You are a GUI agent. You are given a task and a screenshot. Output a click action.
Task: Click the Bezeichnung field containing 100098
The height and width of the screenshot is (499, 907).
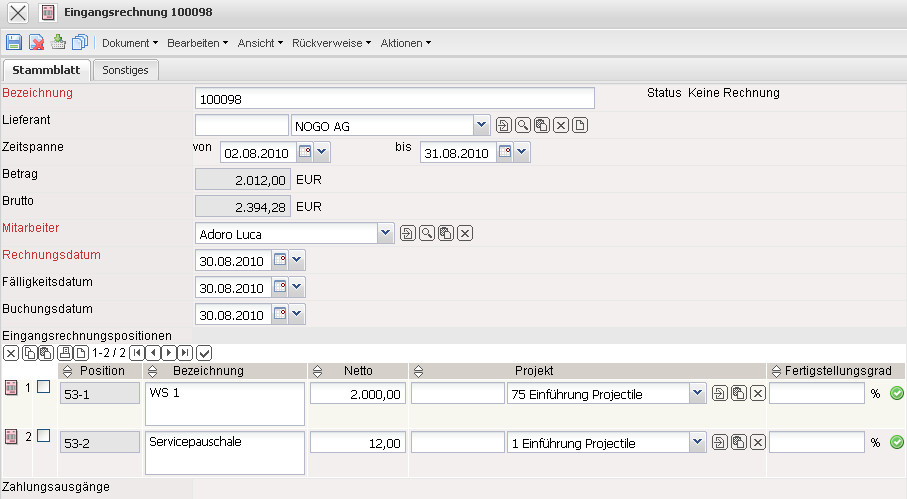click(x=394, y=98)
